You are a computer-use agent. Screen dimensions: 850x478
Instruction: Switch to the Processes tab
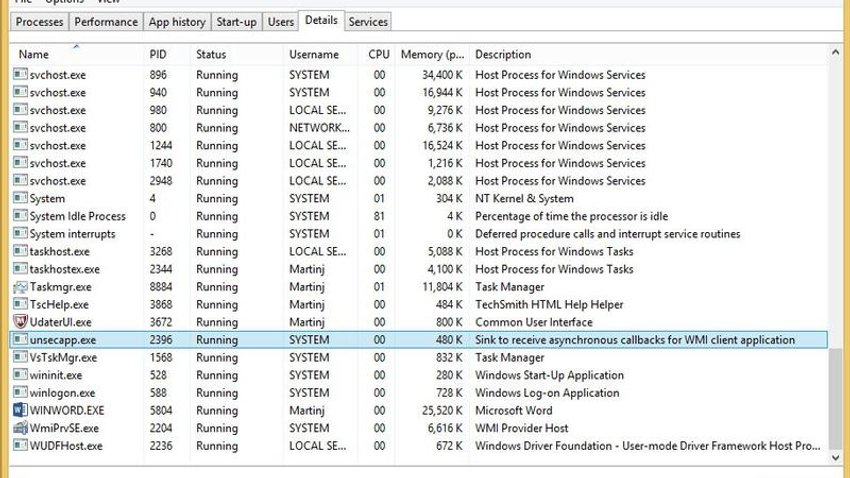(39, 22)
